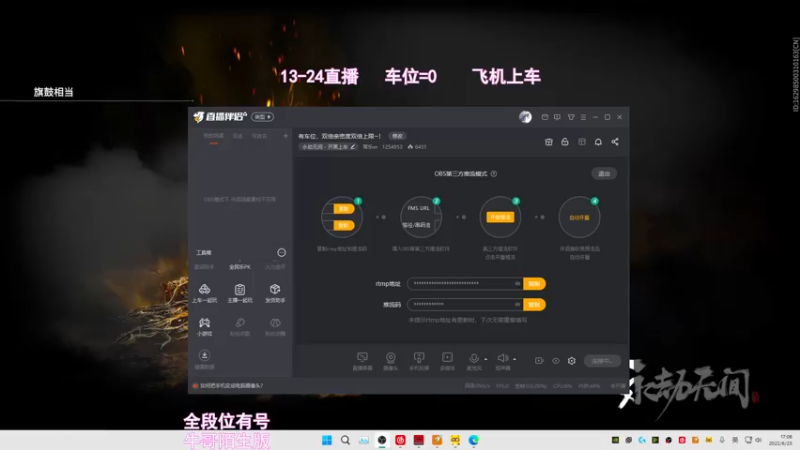Image resolution: width=800 pixels, height=450 pixels.
Task: Select the third toolbox sub-tab
Action: [275, 267]
